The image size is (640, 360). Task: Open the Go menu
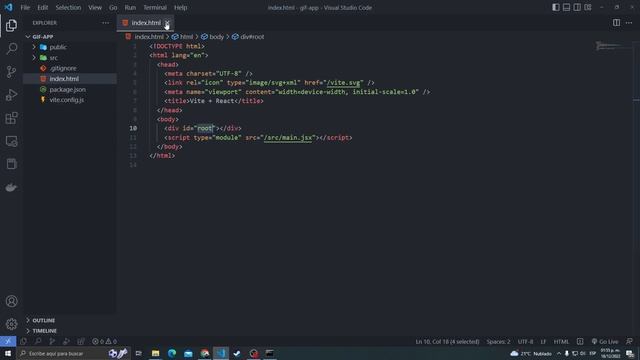pyautogui.click(x=113, y=7)
